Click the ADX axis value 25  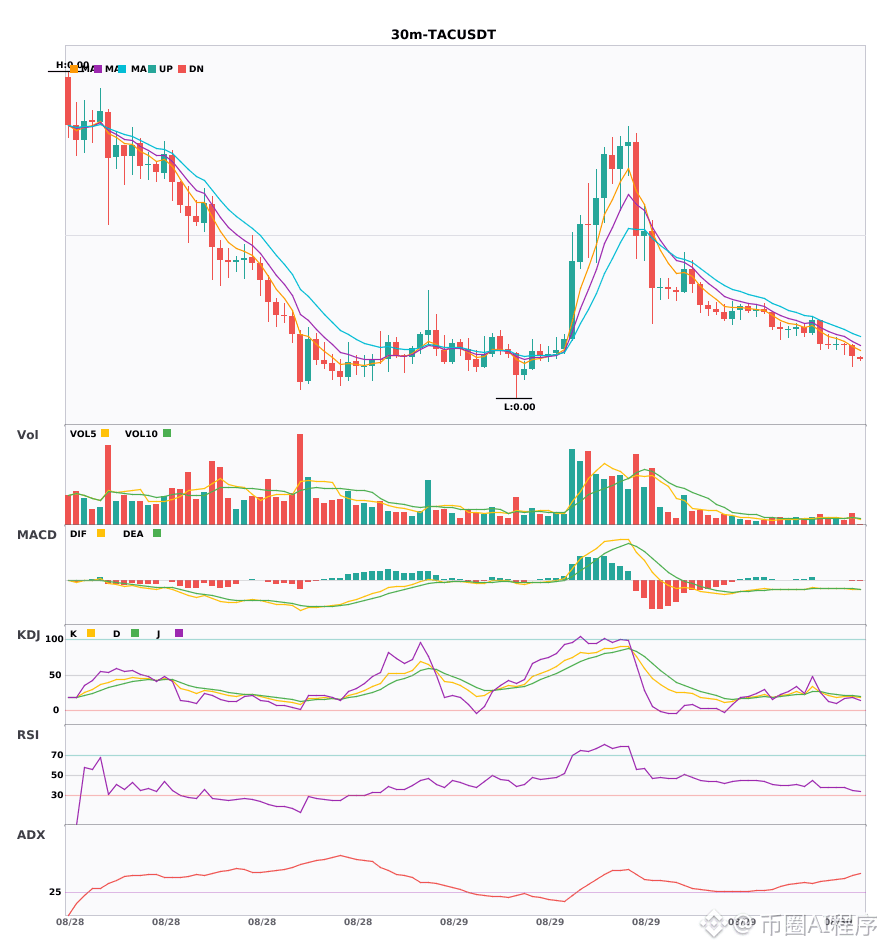[55, 892]
